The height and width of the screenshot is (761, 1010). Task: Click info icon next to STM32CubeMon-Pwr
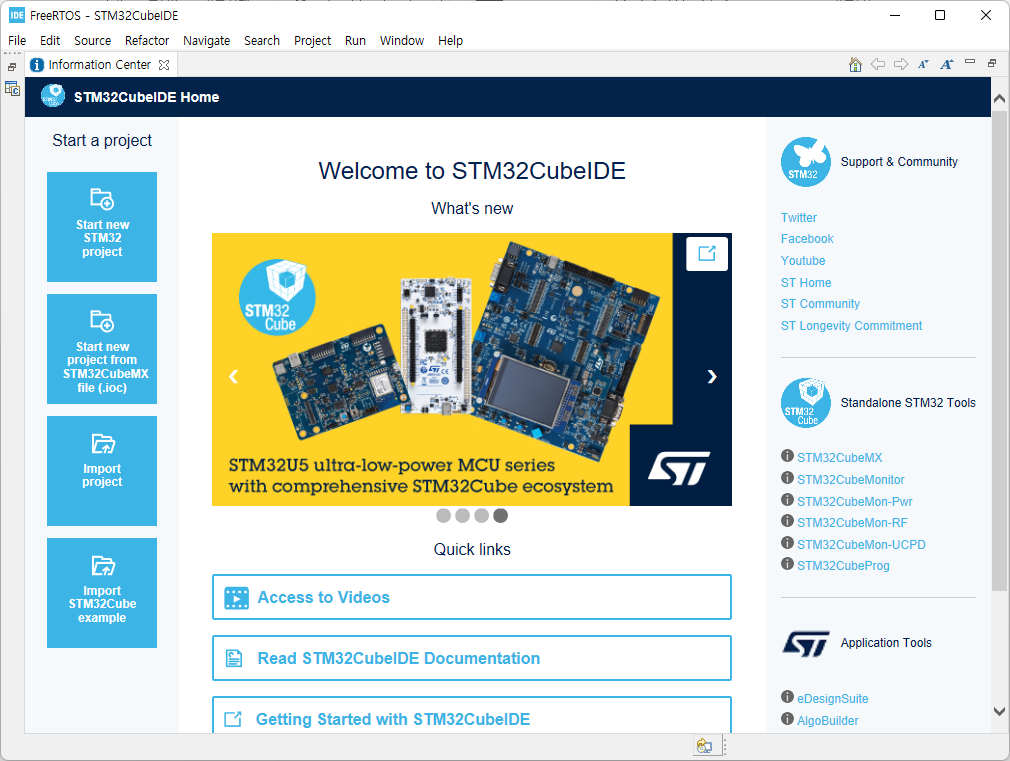tap(787, 500)
